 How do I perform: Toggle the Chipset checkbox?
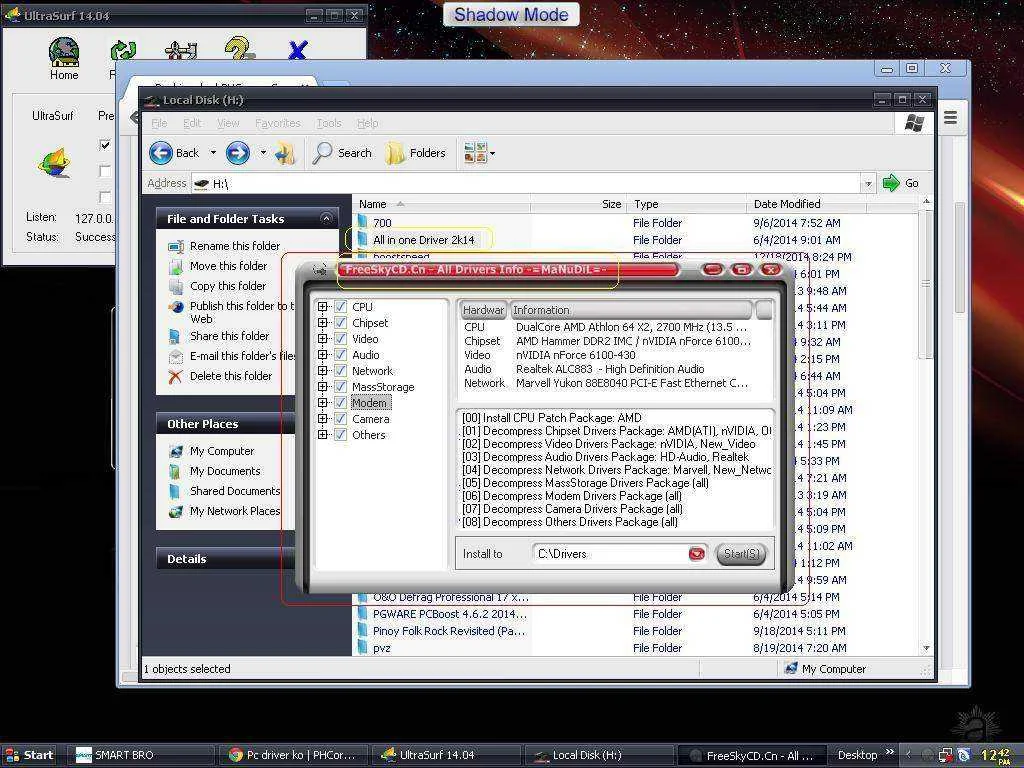tap(340, 323)
